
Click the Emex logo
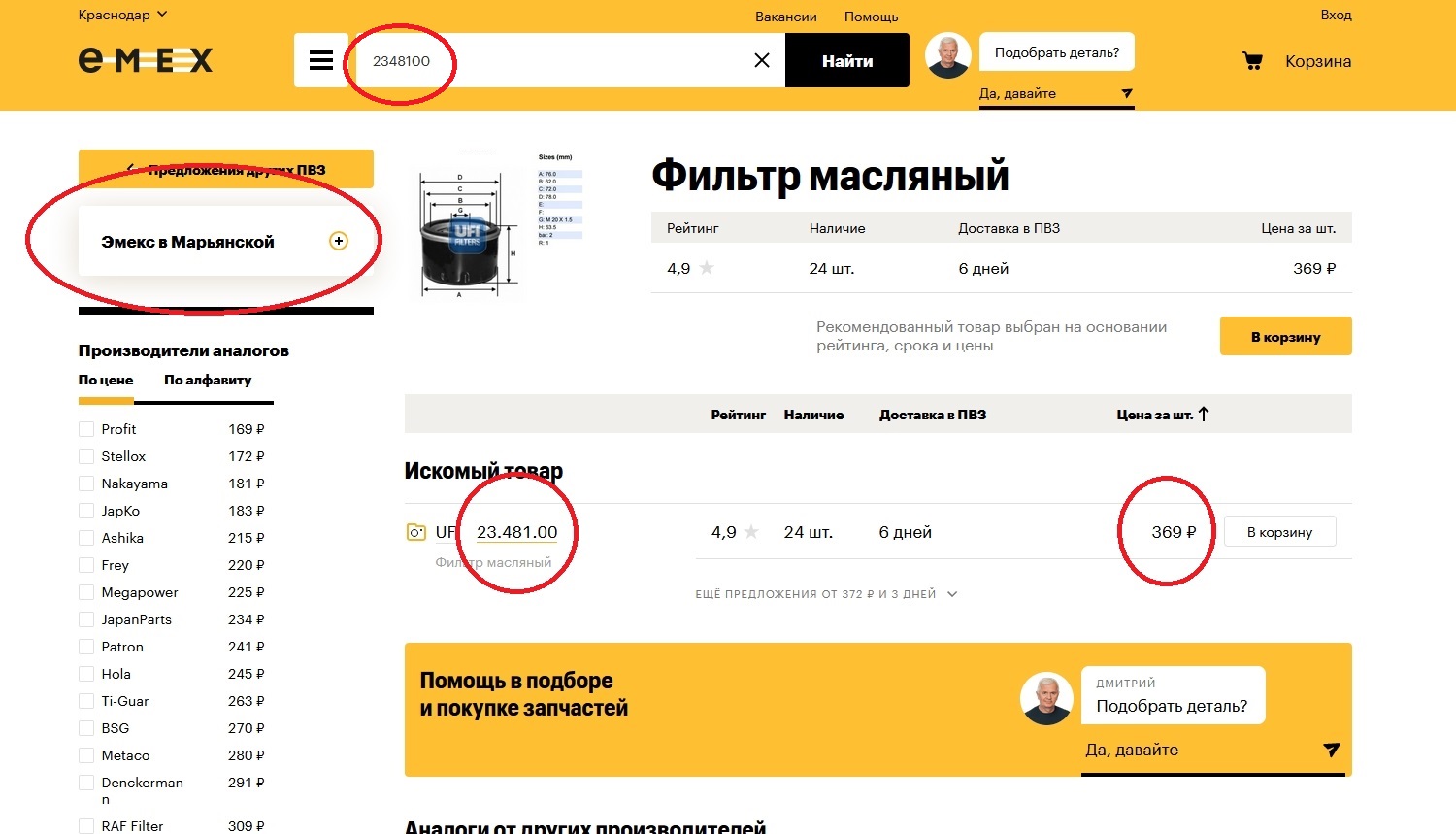pos(146,60)
